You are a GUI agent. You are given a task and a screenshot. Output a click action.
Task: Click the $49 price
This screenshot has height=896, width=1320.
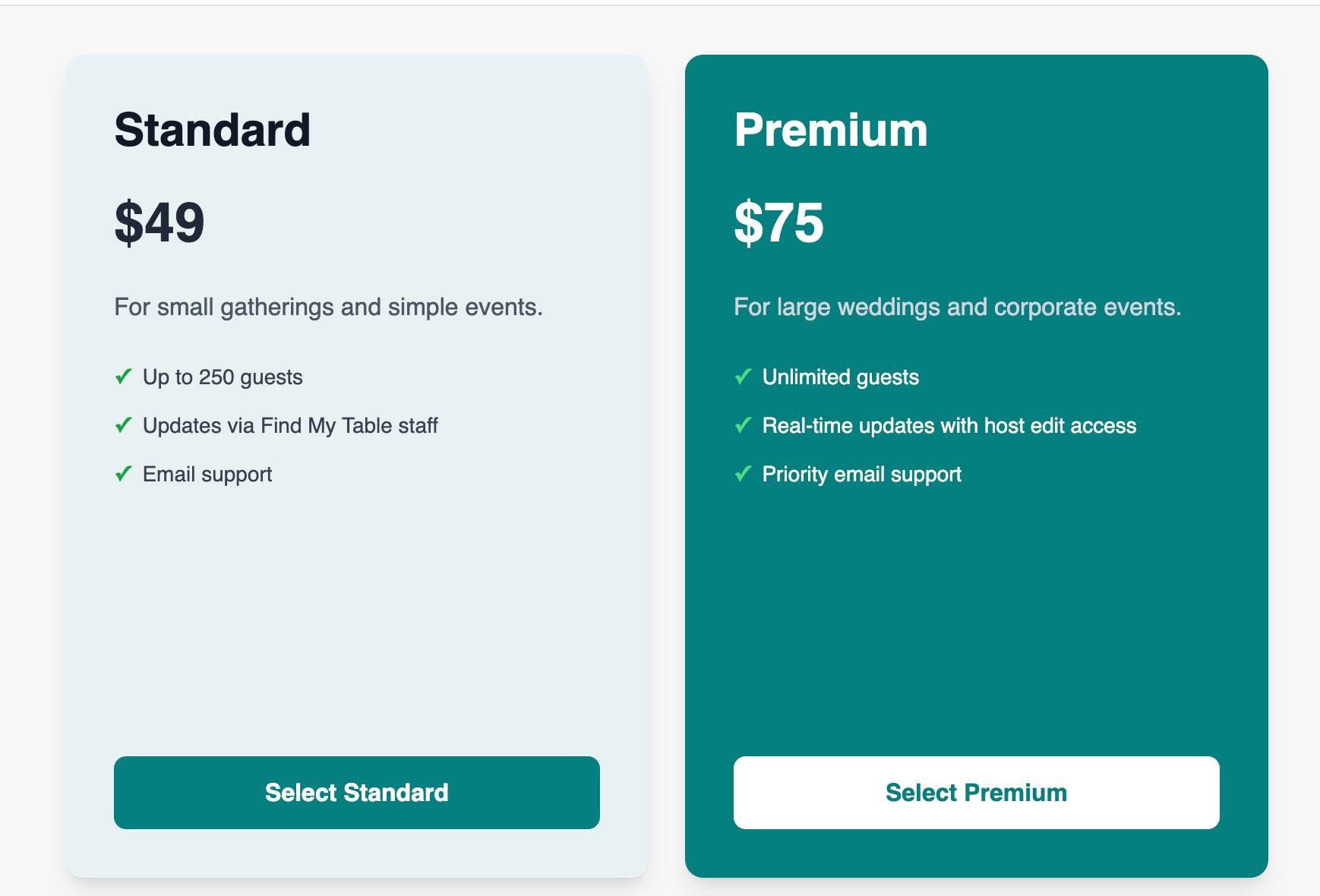159,222
